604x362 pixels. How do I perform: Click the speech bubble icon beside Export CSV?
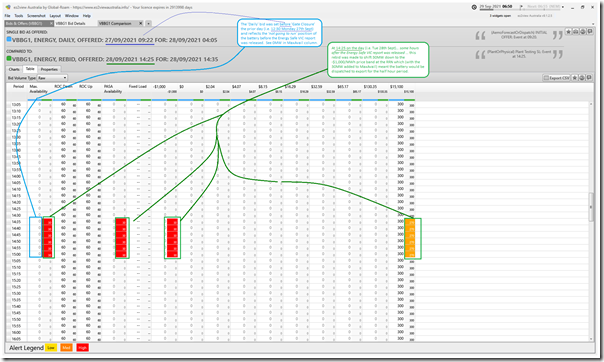point(589,78)
